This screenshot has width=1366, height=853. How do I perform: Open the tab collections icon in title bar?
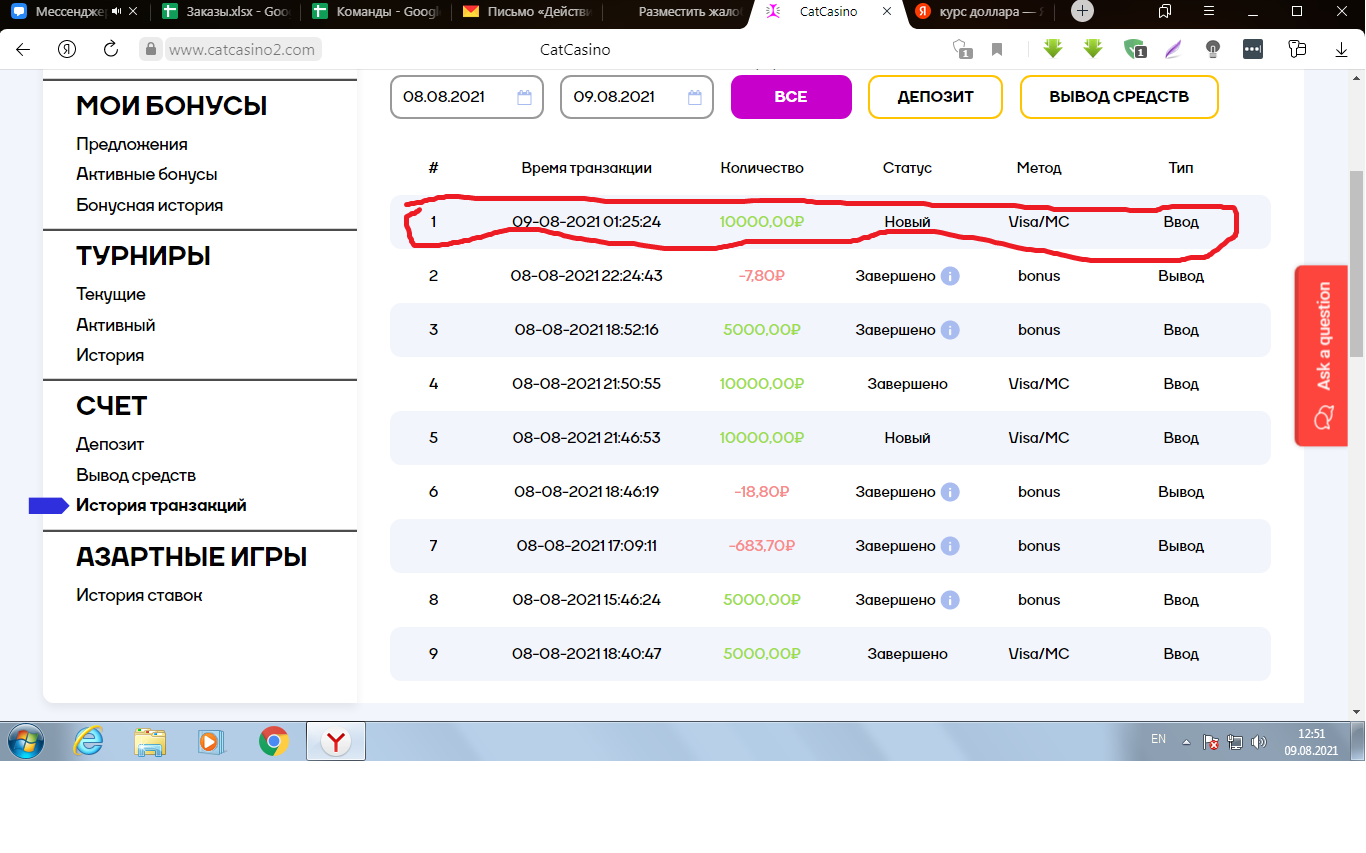click(x=1165, y=12)
